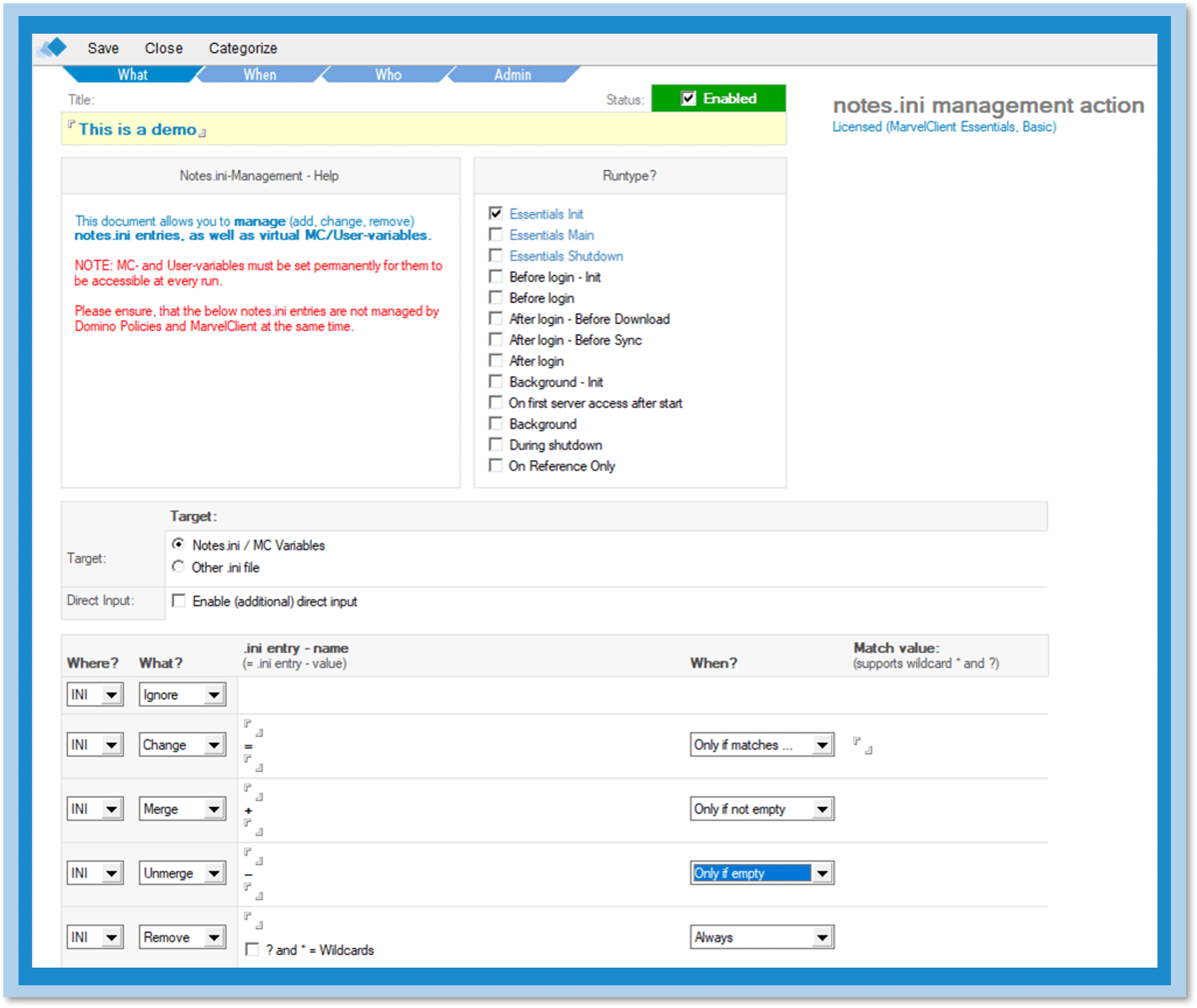Click the blue diamond MarvelClient logo icon

click(x=52, y=48)
